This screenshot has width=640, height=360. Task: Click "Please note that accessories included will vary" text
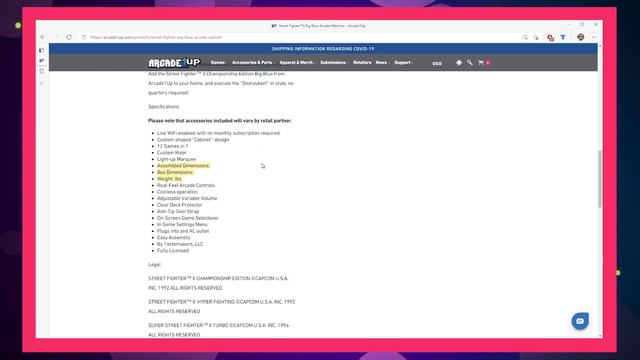point(220,120)
